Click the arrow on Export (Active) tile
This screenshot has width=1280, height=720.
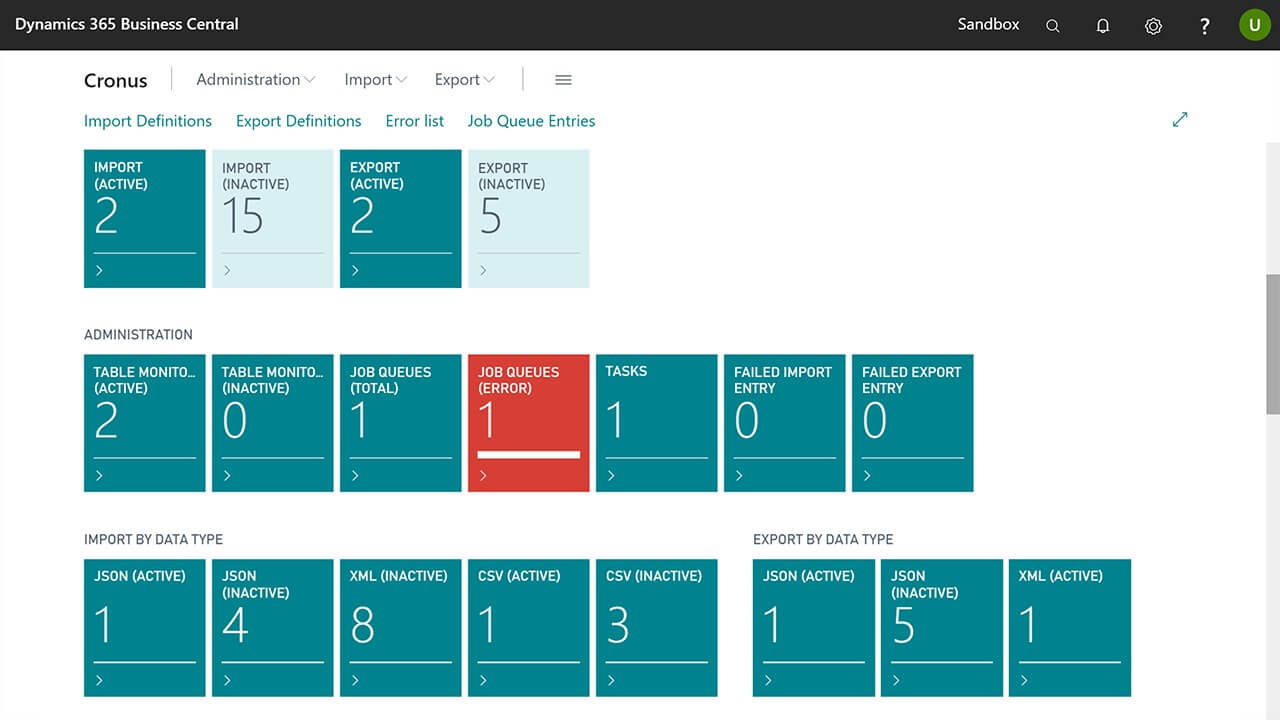point(355,271)
